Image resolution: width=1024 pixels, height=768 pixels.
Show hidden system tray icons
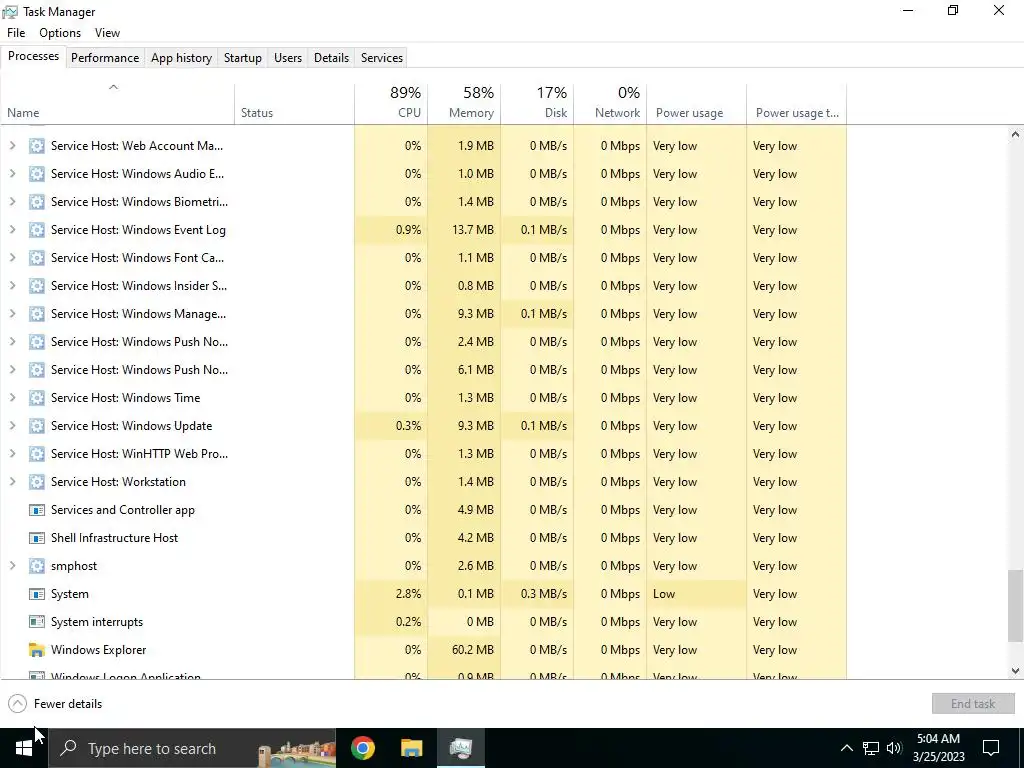coord(846,748)
